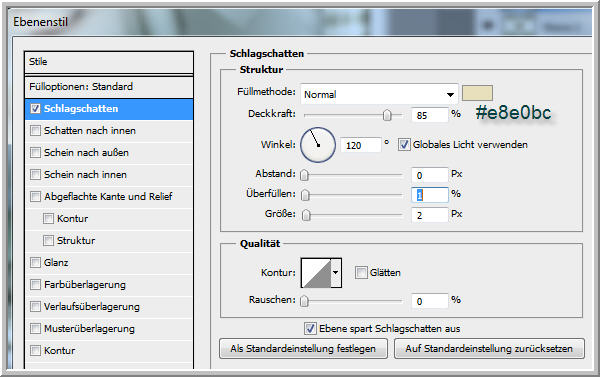This screenshot has height=377, width=600.
Task: Enable the Glanz checkbox
Action: [35, 263]
